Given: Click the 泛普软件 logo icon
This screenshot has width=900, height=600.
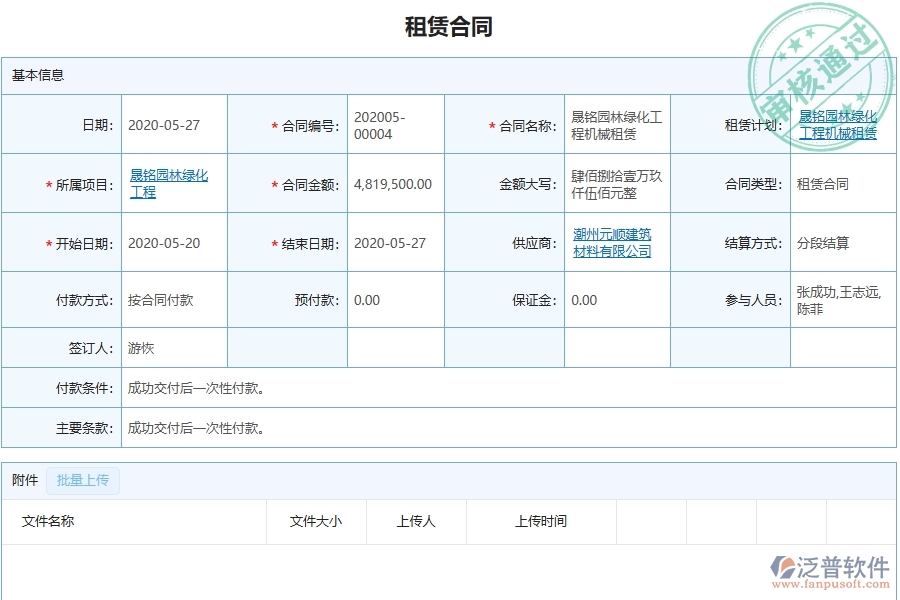Looking at the screenshot, I should point(782,567).
